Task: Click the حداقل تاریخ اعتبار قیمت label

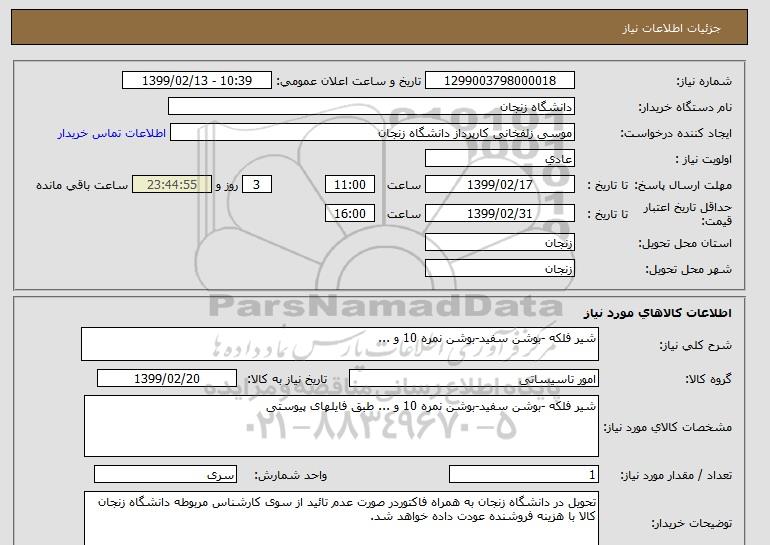Action: (688, 215)
